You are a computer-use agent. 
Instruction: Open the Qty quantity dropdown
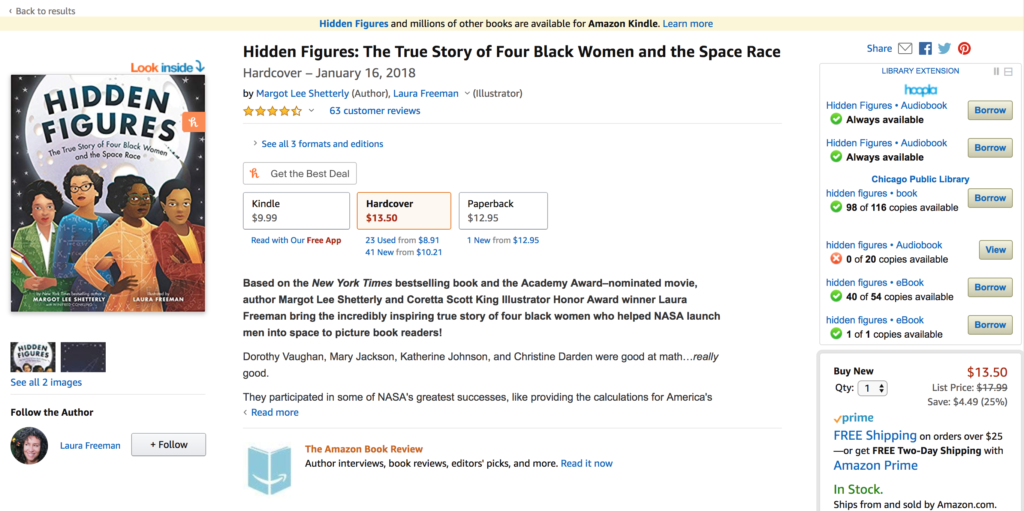point(873,388)
